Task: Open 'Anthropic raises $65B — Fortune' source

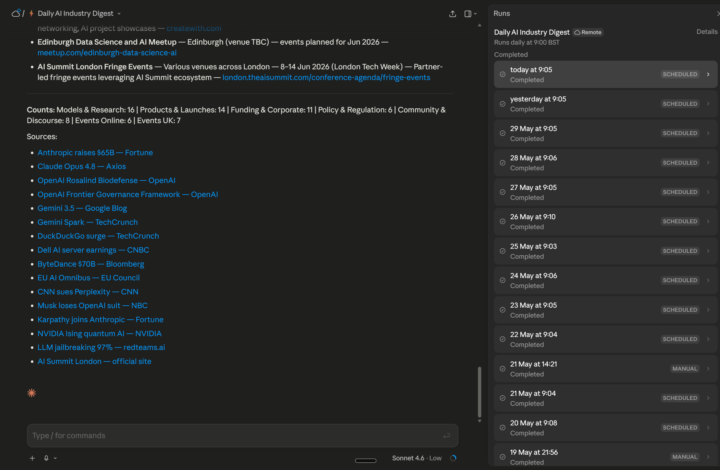Action: (x=95, y=152)
